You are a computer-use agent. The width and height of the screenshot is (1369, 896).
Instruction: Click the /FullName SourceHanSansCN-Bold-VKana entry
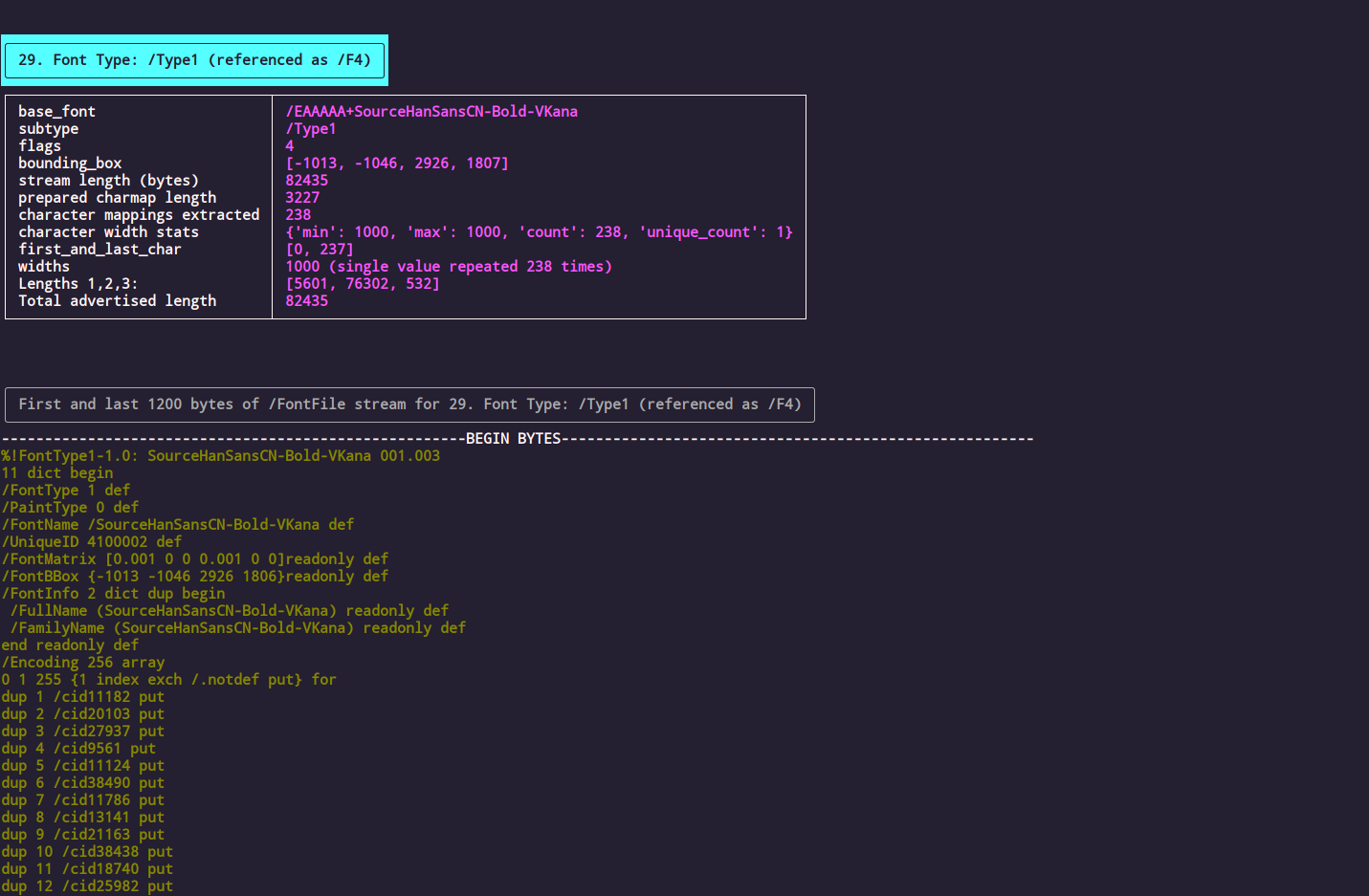(224, 610)
